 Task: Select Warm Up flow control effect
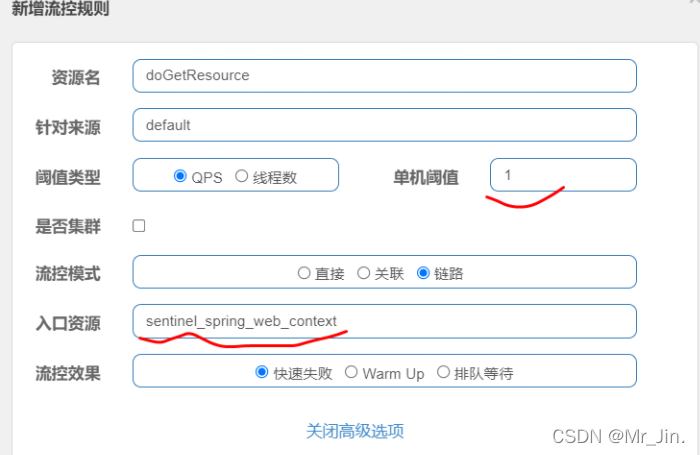[351, 372]
